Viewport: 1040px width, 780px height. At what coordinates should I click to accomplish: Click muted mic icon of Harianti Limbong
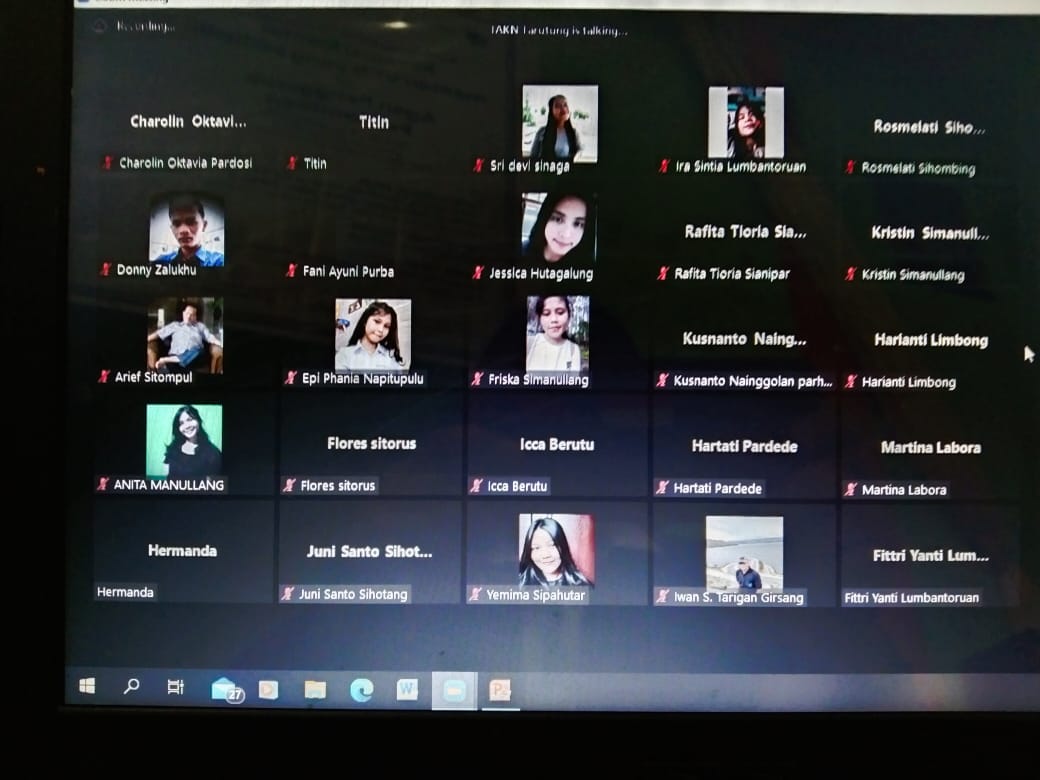coord(850,381)
